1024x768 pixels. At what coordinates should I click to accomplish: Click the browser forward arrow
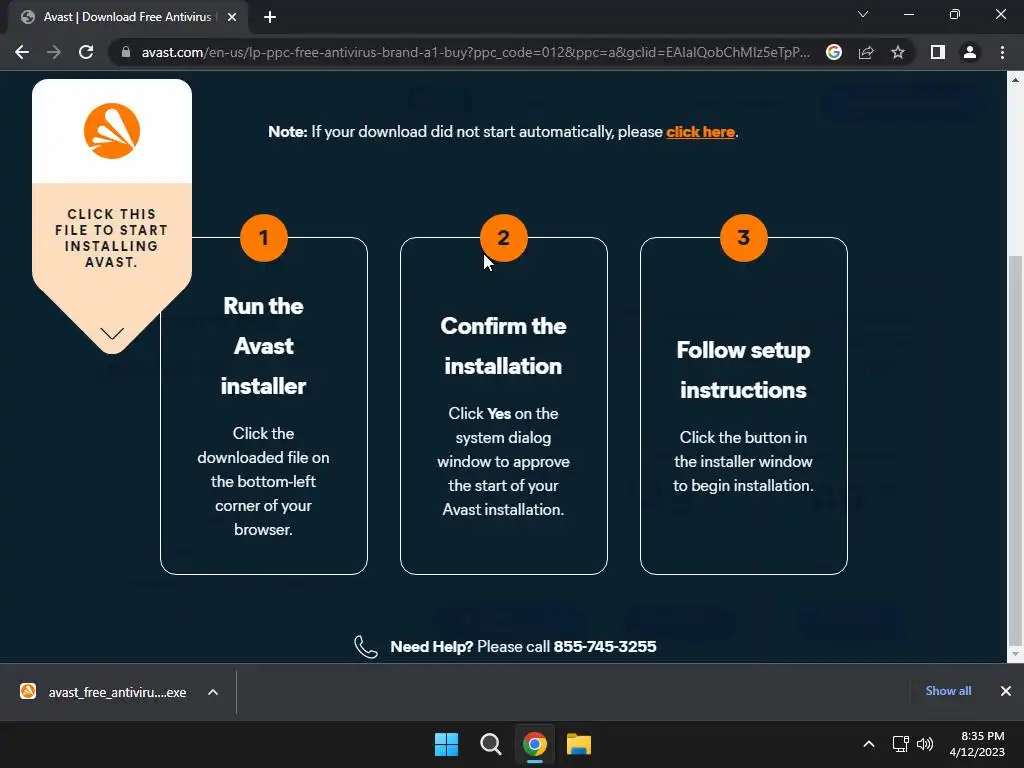[54, 52]
